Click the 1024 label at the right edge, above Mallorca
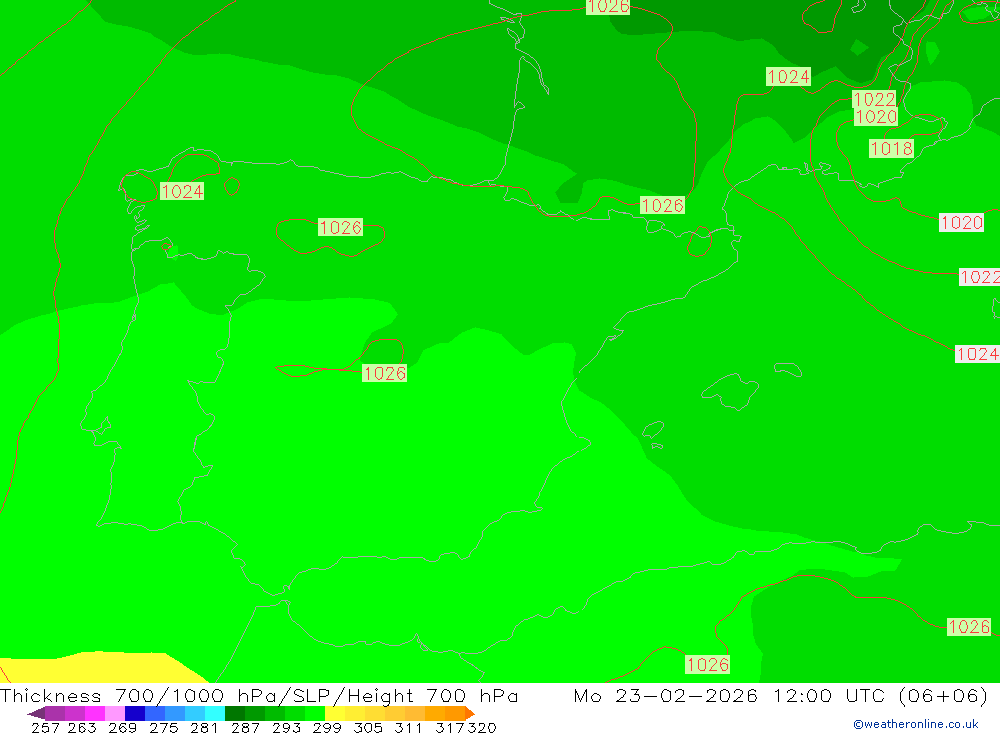The image size is (1000, 733). [x=977, y=354]
